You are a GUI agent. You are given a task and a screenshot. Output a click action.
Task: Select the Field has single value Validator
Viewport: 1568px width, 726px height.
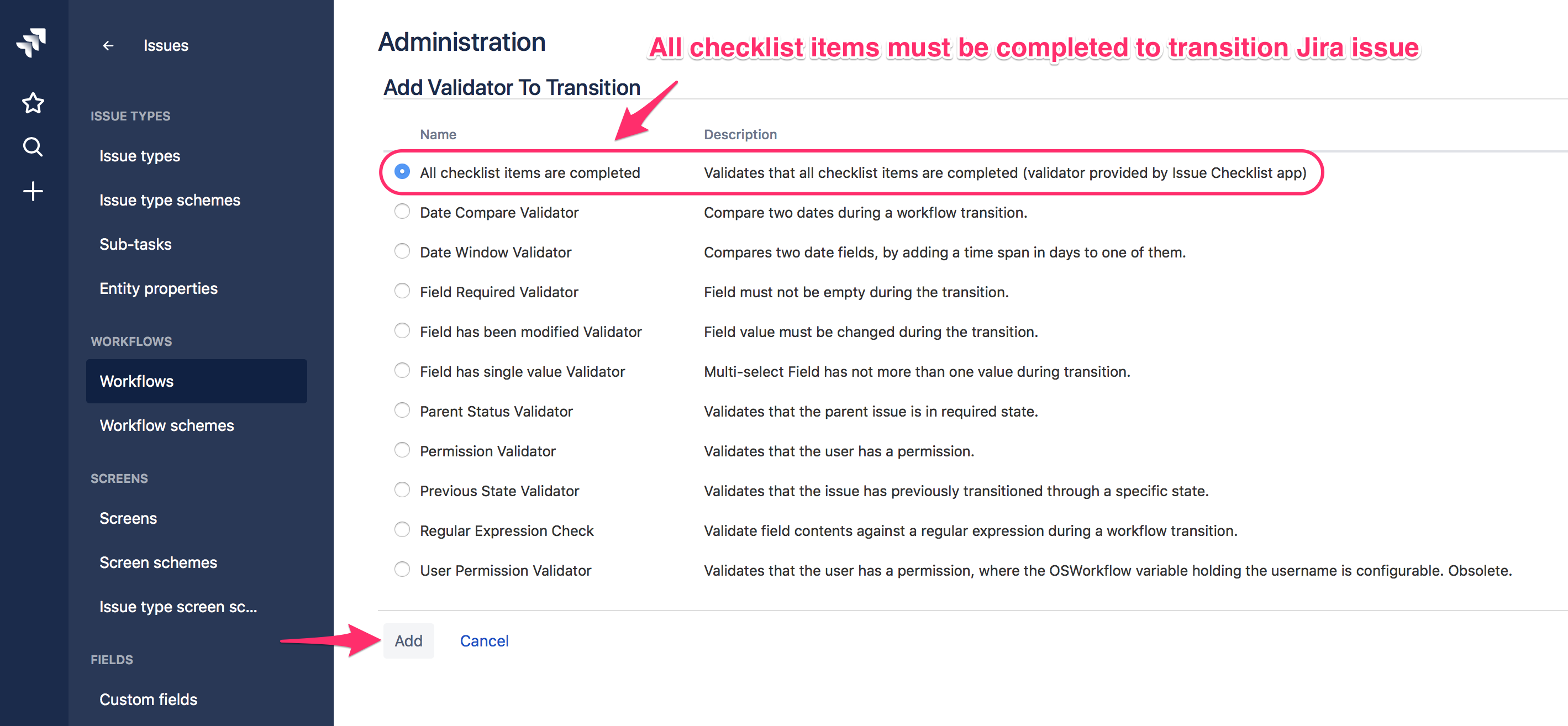(x=402, y=370)
